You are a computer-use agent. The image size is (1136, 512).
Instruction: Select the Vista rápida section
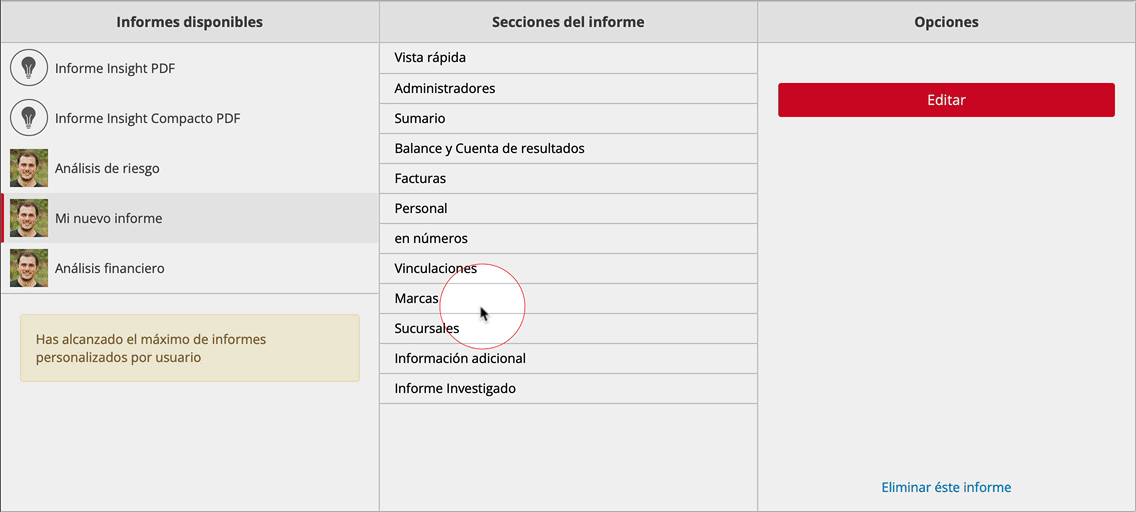[568, 58]
